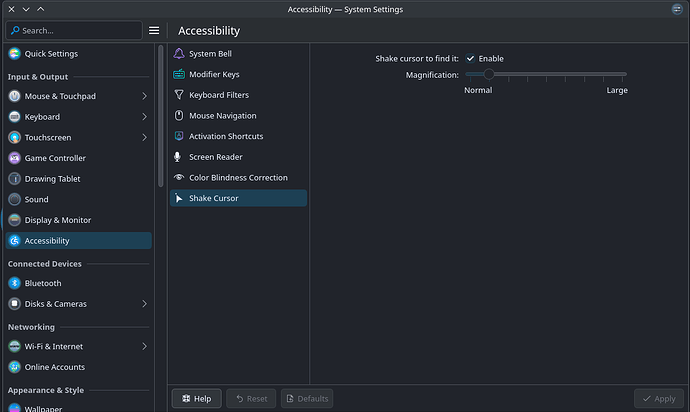Click the Drawing Tablet icon
This screenshot has height=412, width=690.
15,179
